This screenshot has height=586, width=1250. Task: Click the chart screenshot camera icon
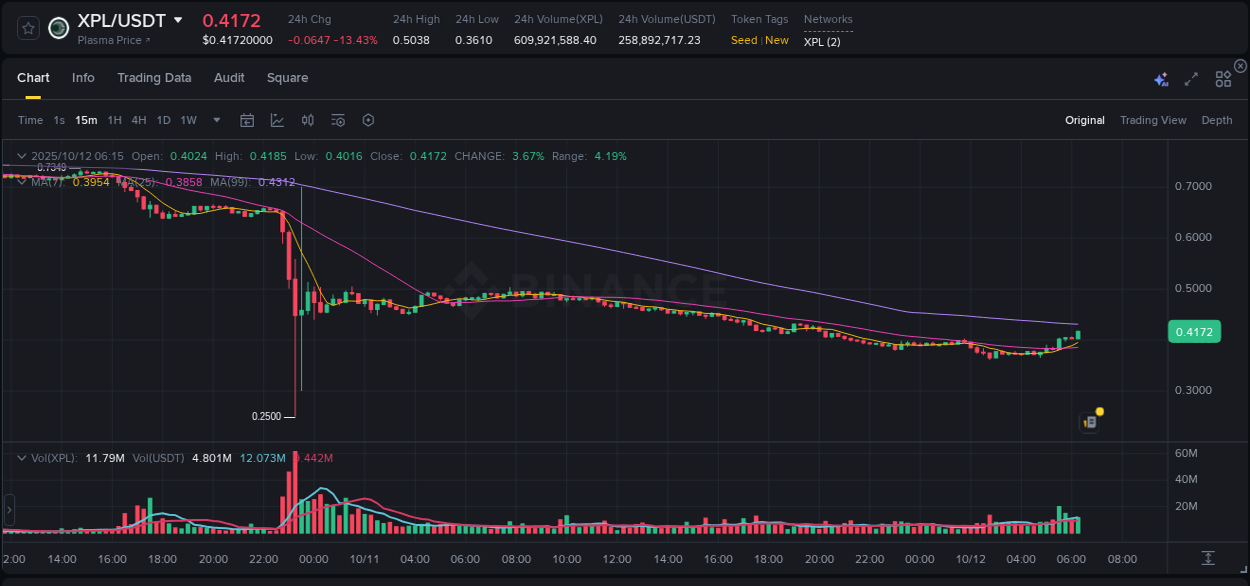tap(1089, 421)
